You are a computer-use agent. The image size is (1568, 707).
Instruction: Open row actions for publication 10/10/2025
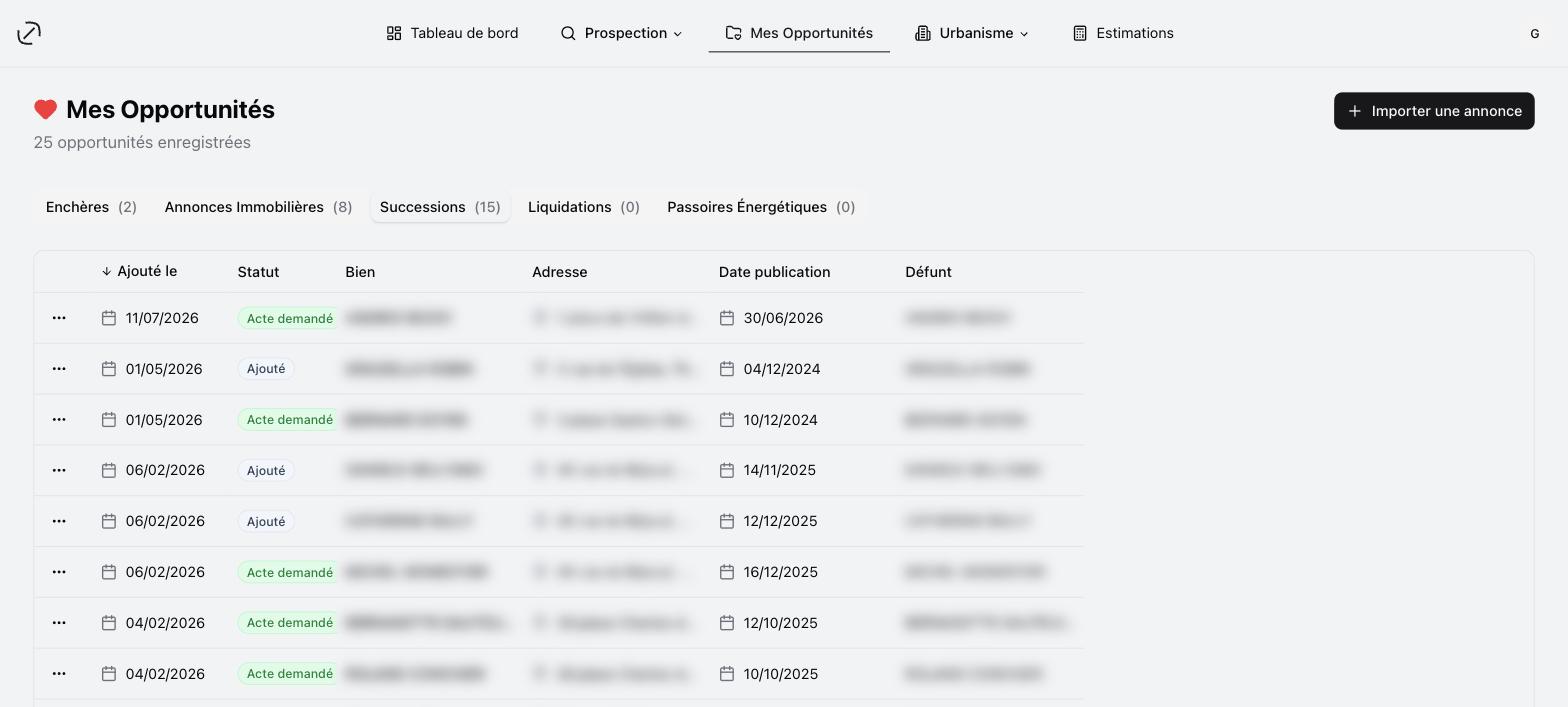(59, 674)
